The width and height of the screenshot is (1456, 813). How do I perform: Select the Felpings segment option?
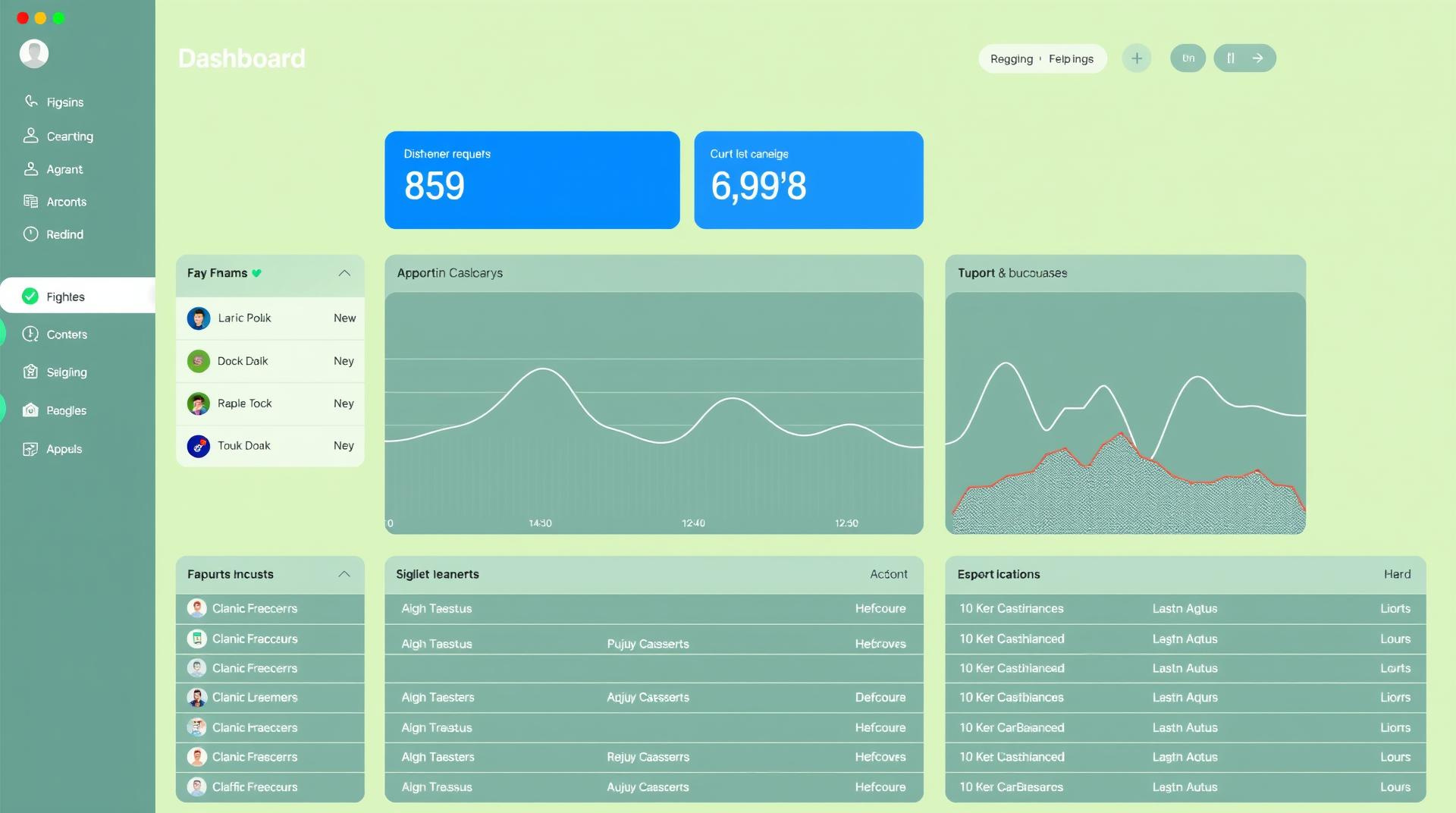pyautogui.click(x=1071, y=59)
